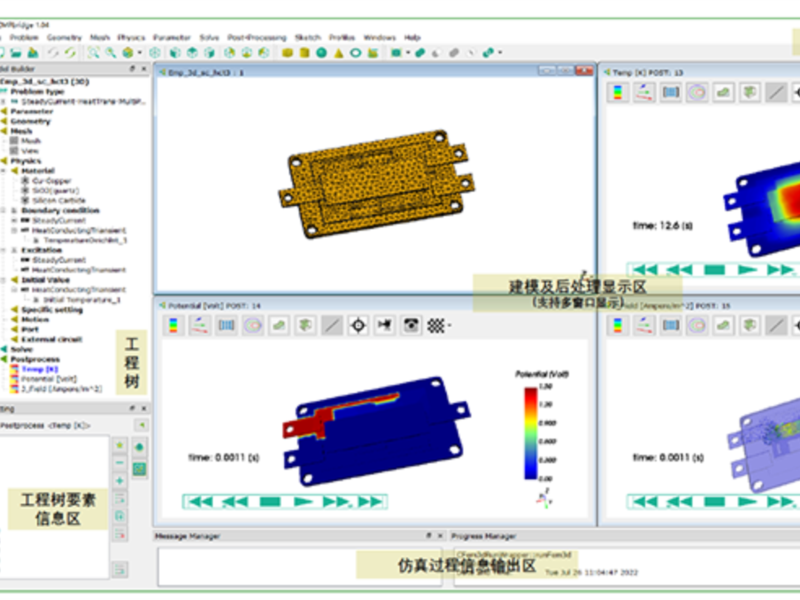
Task: Click the camera snapshot icon in Potential window
Action: [x=410, y=325]
